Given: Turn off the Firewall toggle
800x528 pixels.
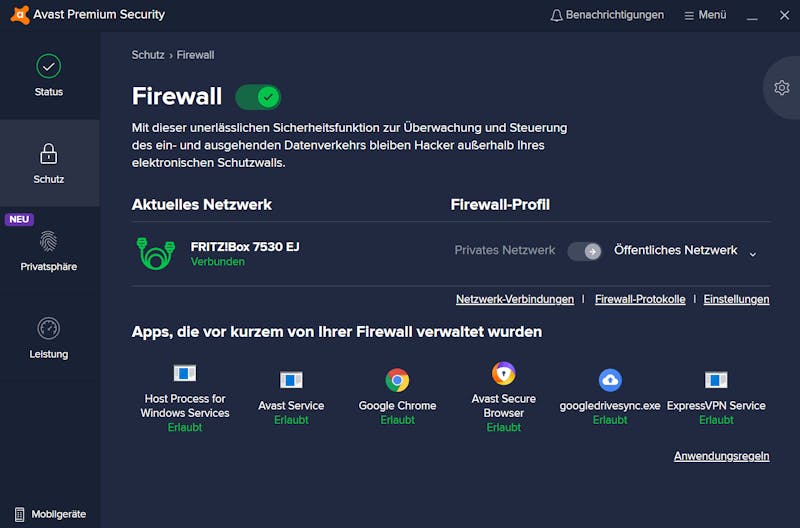Looking at the screenshot, I should [x=258, y=97].
